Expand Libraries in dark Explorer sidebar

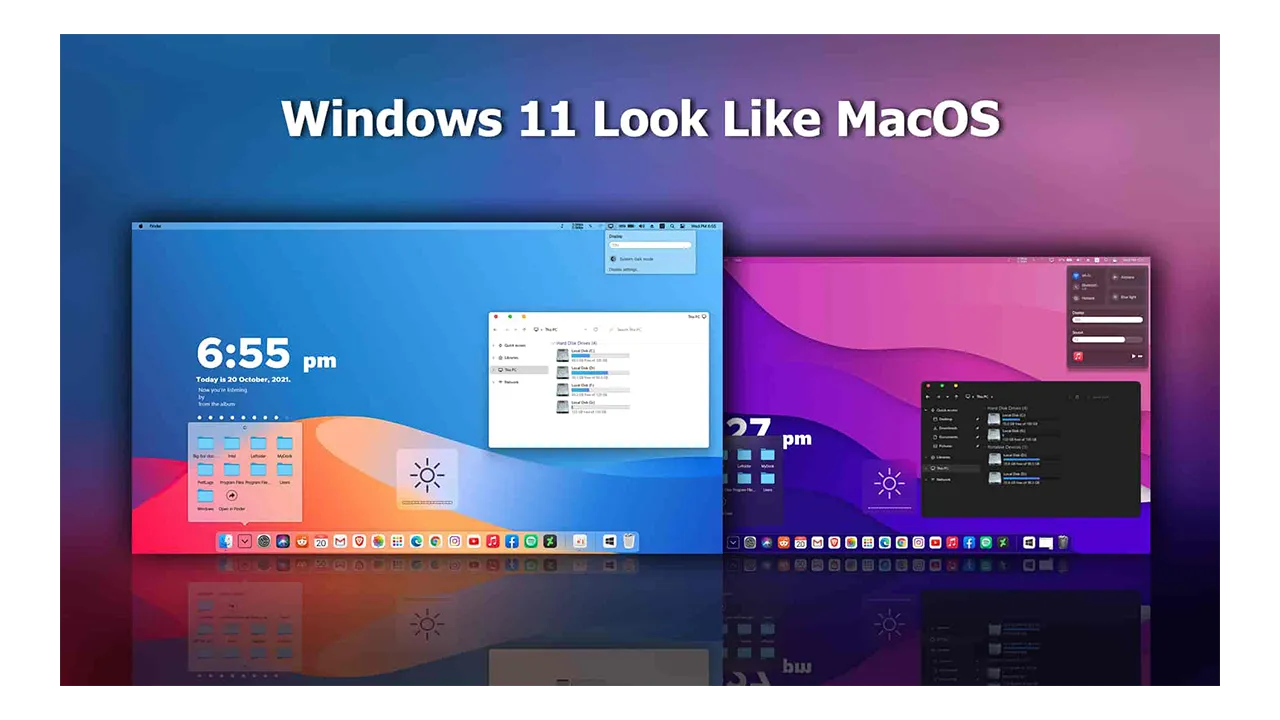[x=926, y=457]
